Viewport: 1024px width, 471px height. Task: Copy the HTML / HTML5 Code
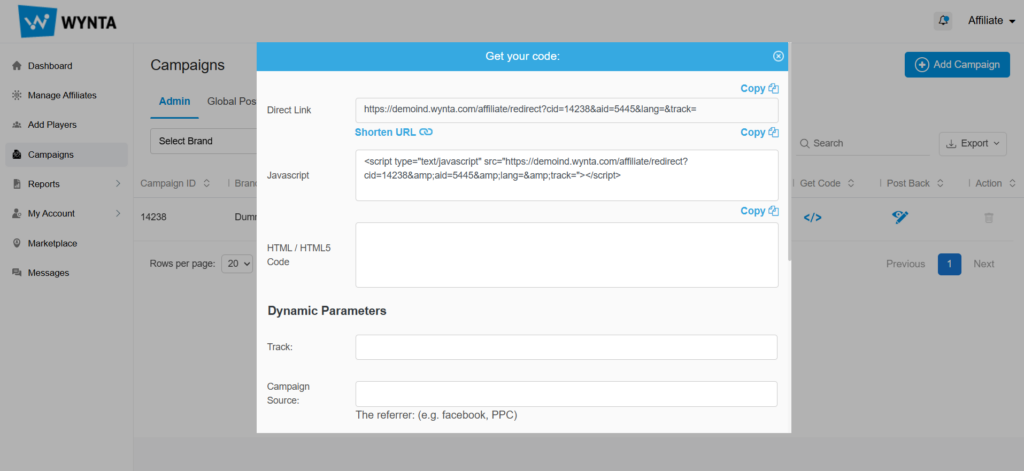[760, 211]
